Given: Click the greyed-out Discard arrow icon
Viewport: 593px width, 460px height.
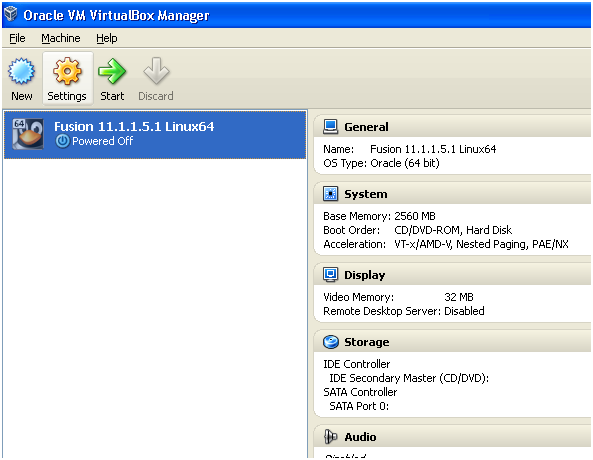Looking at the screenshot, I should (156, 71).
